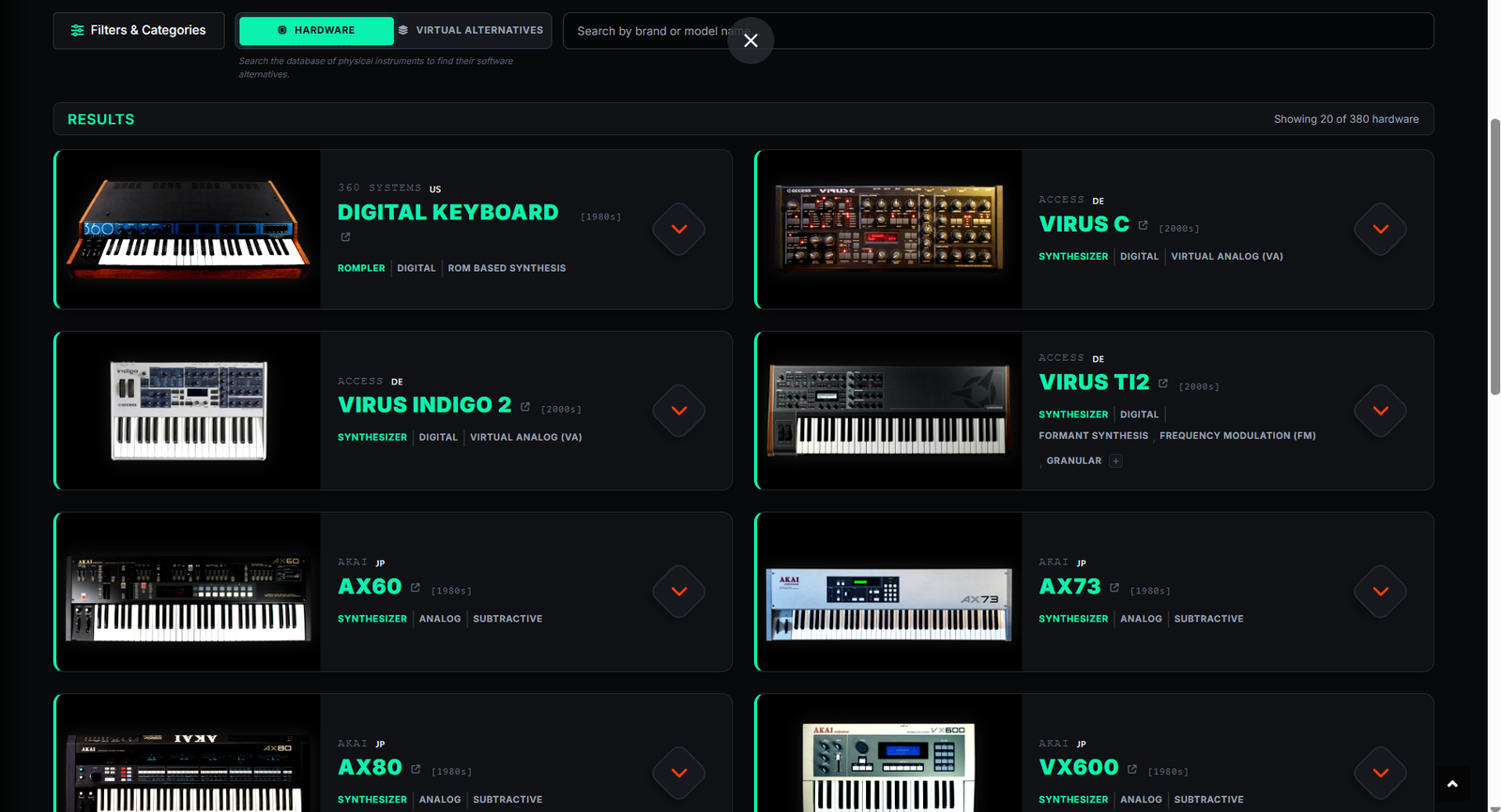View the Virus TI2 keyboard photo
This screenshot has width=1501, height=812.
coord(889,411)
